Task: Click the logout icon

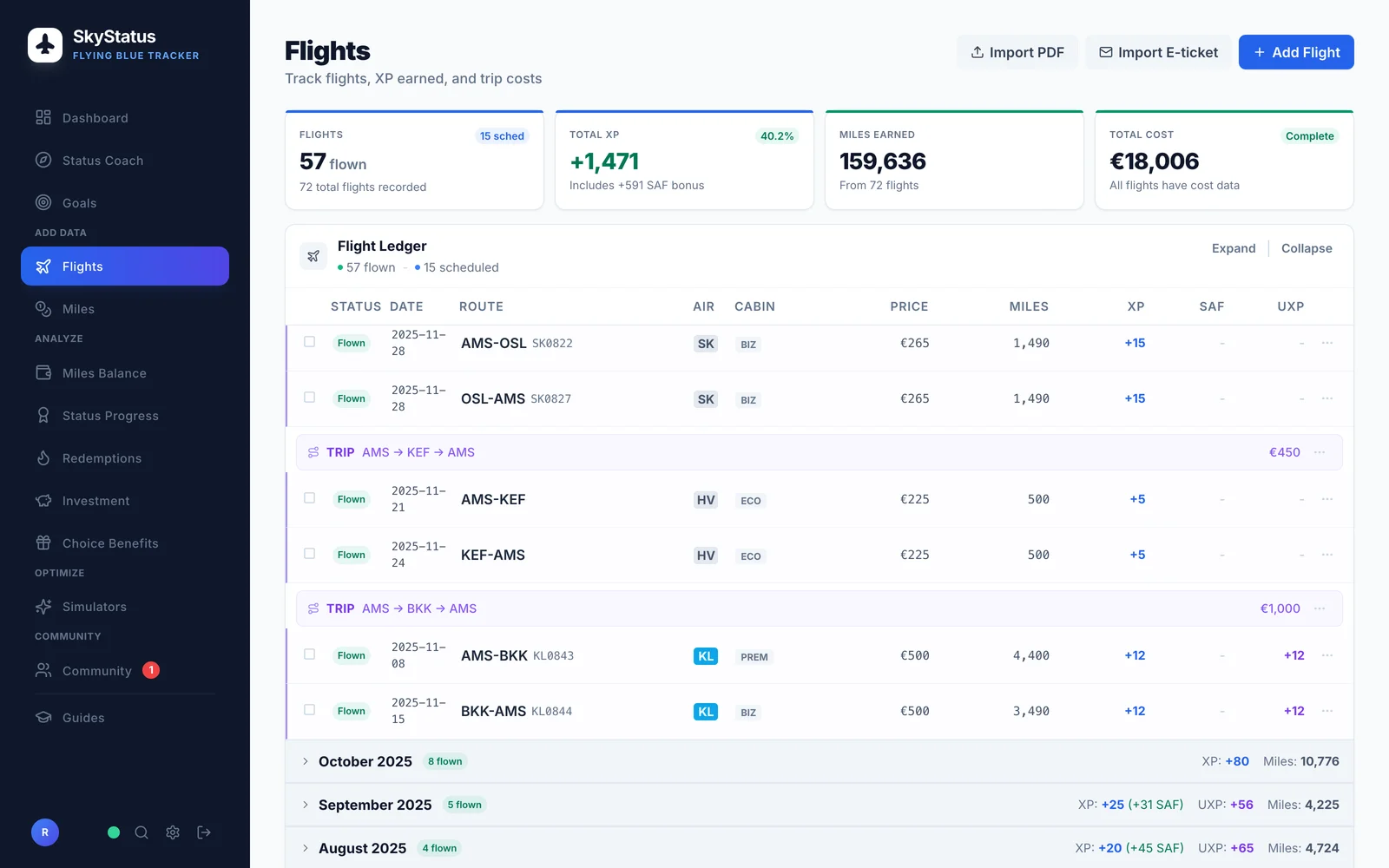Action: click(x=204, y=832)
